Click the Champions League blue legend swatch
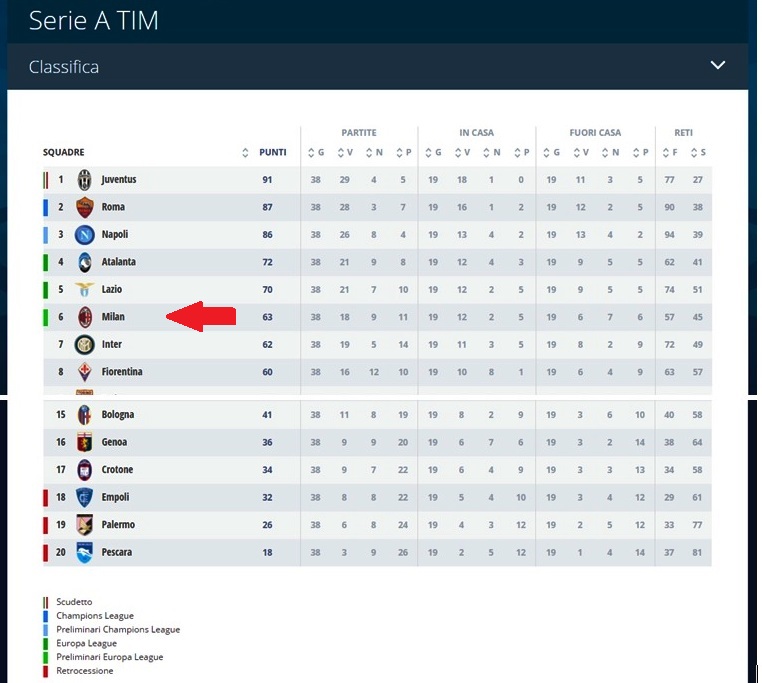 [46, 616]
